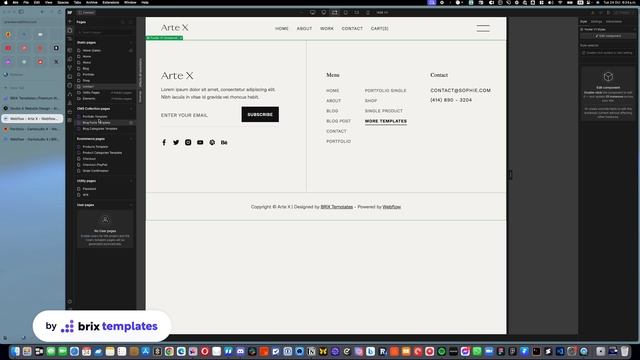This screenshot has height=360, width=640.
Task: Click the Webflow link in copyright line
Action: pyautogui.click(x=391, y=207)
